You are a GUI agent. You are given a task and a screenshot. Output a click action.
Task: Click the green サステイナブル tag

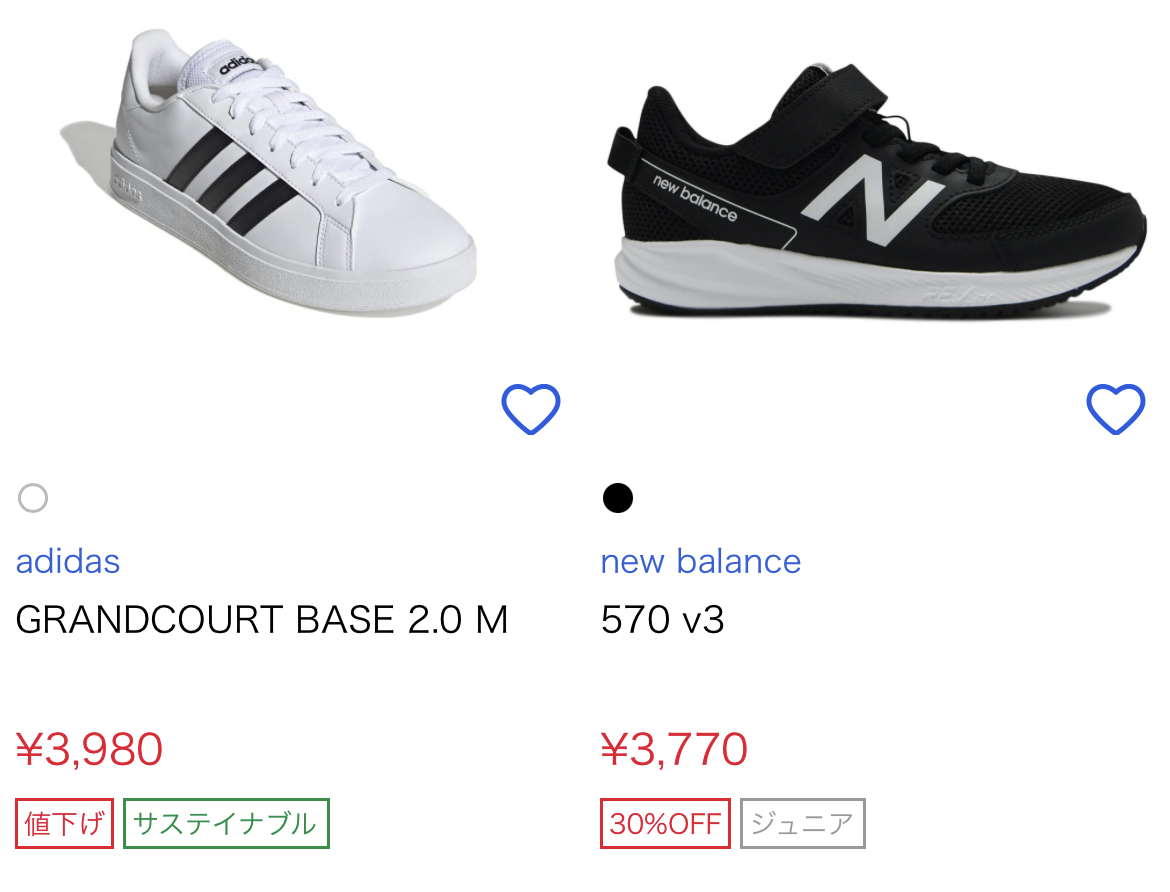[226, 823]
